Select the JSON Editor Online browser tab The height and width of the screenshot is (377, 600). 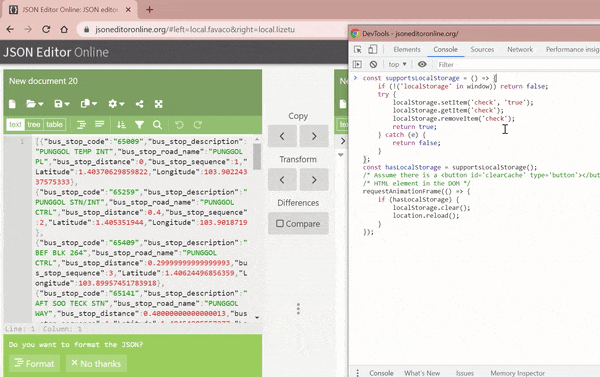tap(69, 10)
